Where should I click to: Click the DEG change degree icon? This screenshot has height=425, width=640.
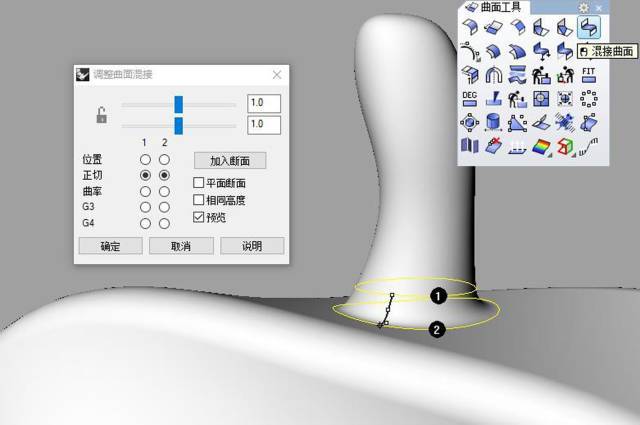[x=469, y=98]
